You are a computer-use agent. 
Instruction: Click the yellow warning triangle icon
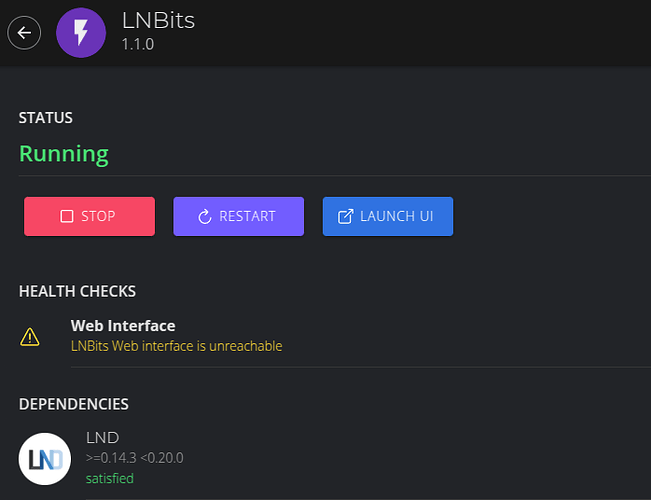coord(29,337)
